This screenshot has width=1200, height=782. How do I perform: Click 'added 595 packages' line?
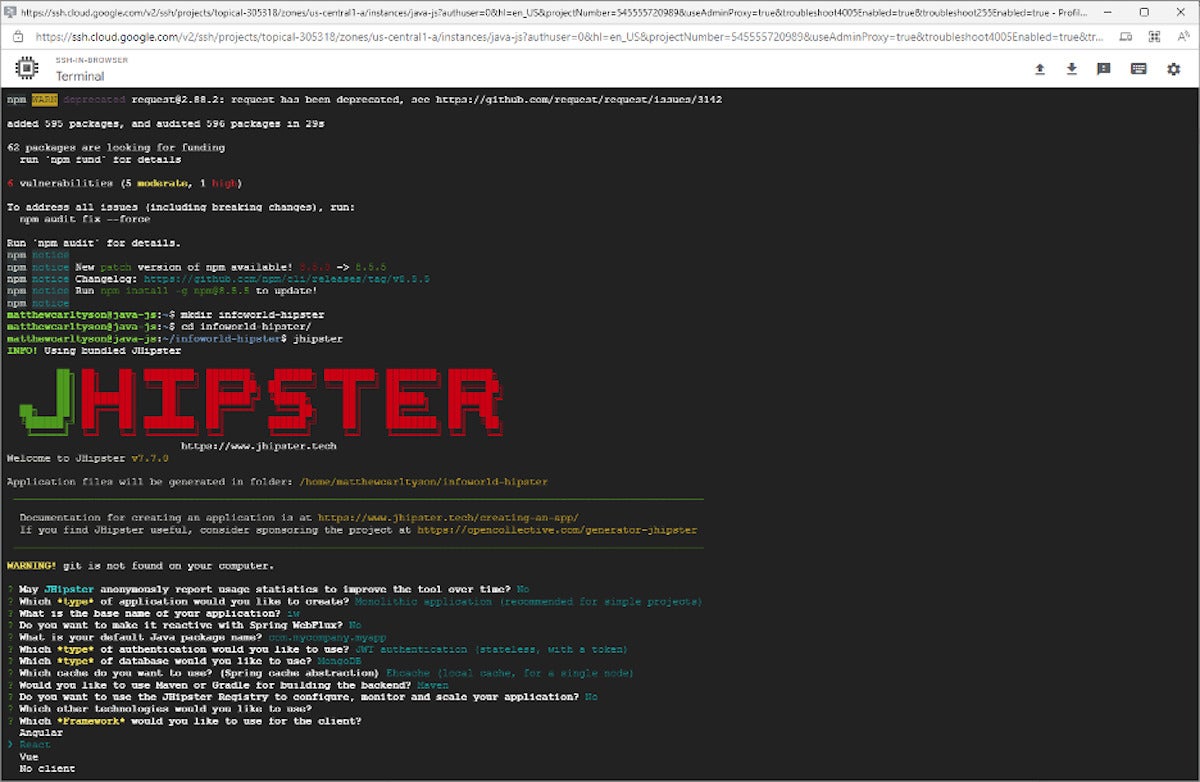pos(165,124)
